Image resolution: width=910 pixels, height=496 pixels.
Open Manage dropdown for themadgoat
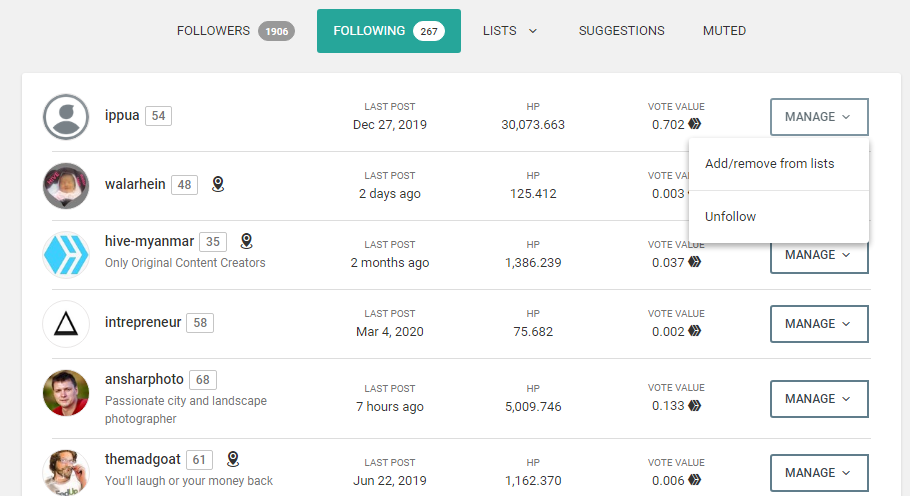click(x=819, y=473)
